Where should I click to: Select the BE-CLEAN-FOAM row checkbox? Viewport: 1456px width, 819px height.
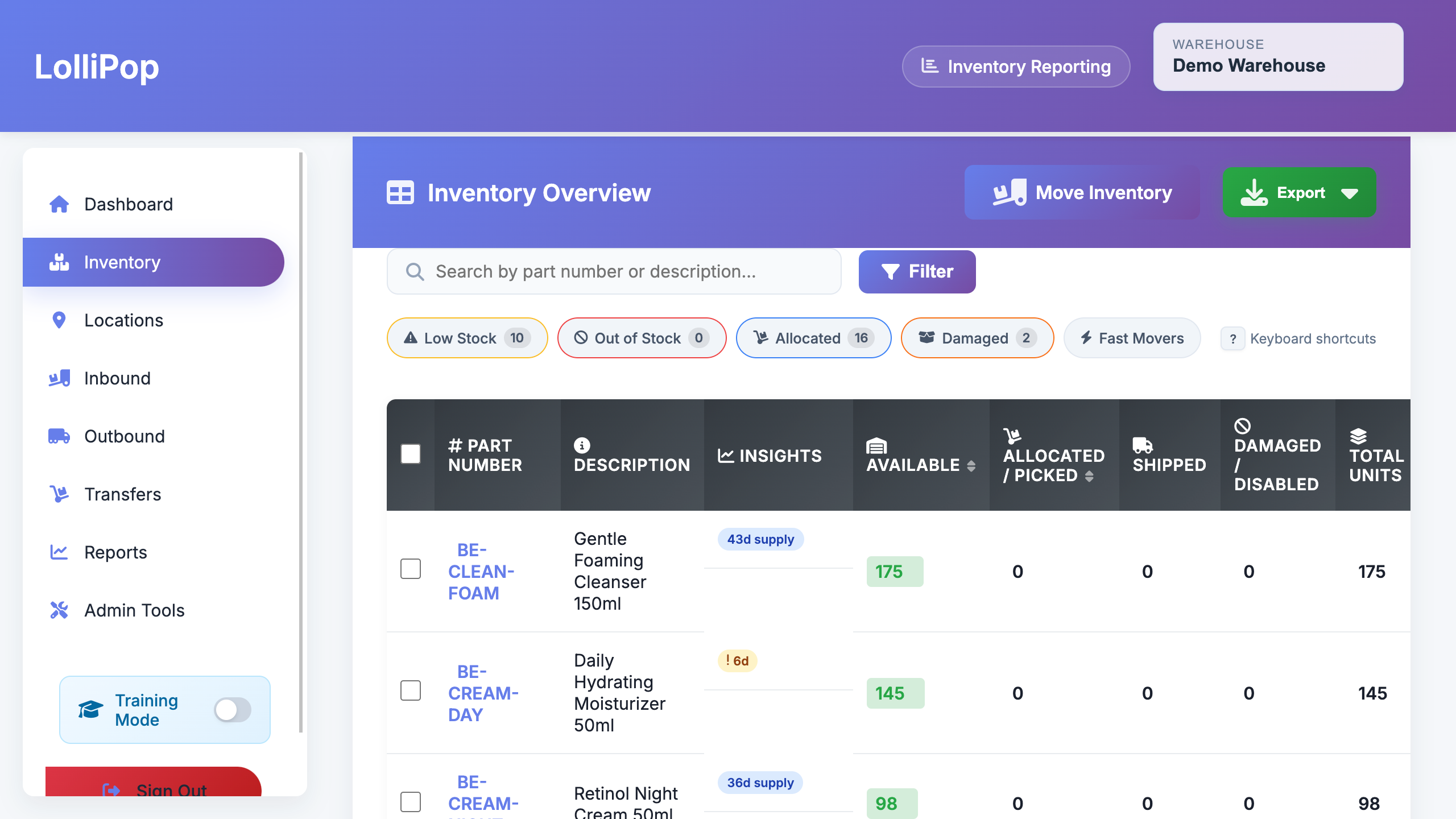(411, 569)
